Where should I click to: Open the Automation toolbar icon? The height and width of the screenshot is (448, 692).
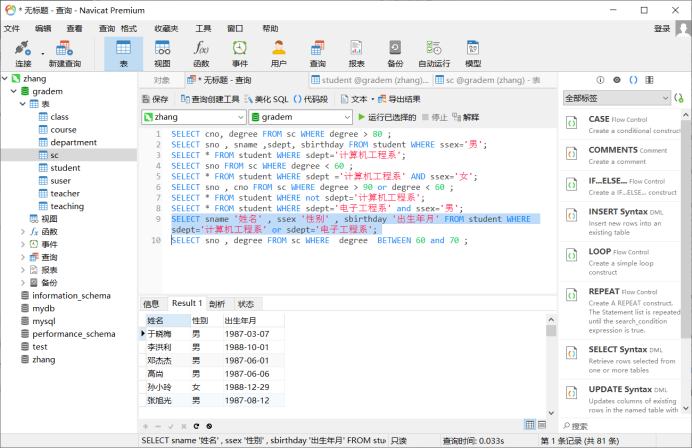[434, 53]
